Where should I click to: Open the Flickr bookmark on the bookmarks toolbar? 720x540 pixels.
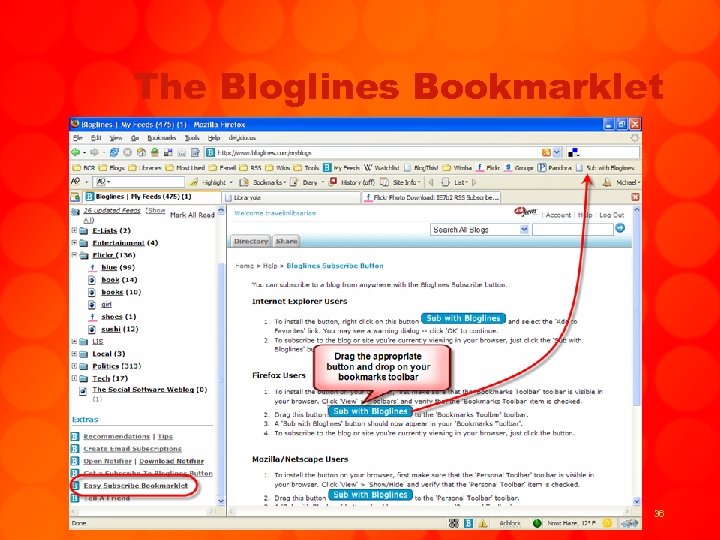488,168
